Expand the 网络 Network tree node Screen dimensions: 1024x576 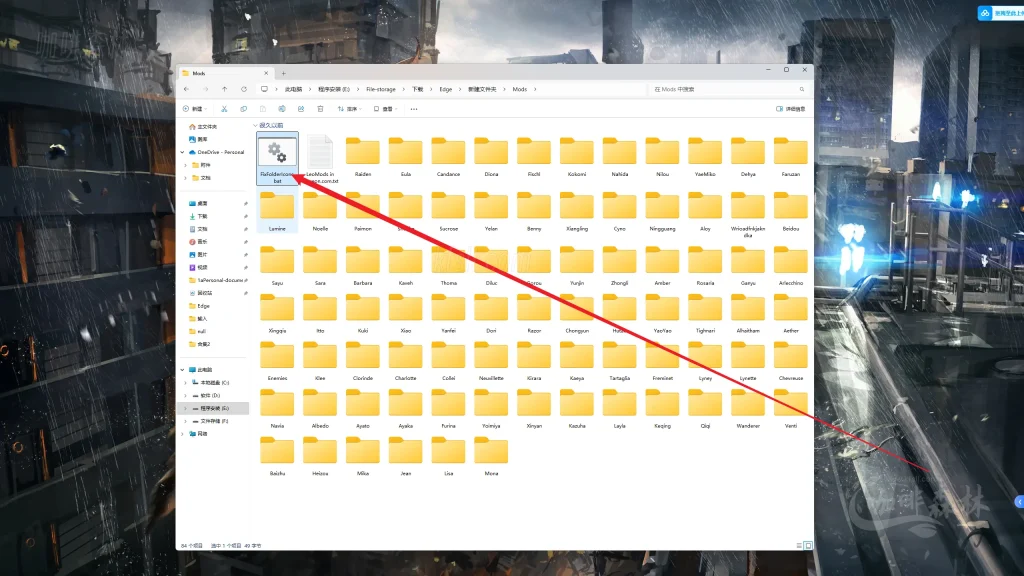click(182, 434)
